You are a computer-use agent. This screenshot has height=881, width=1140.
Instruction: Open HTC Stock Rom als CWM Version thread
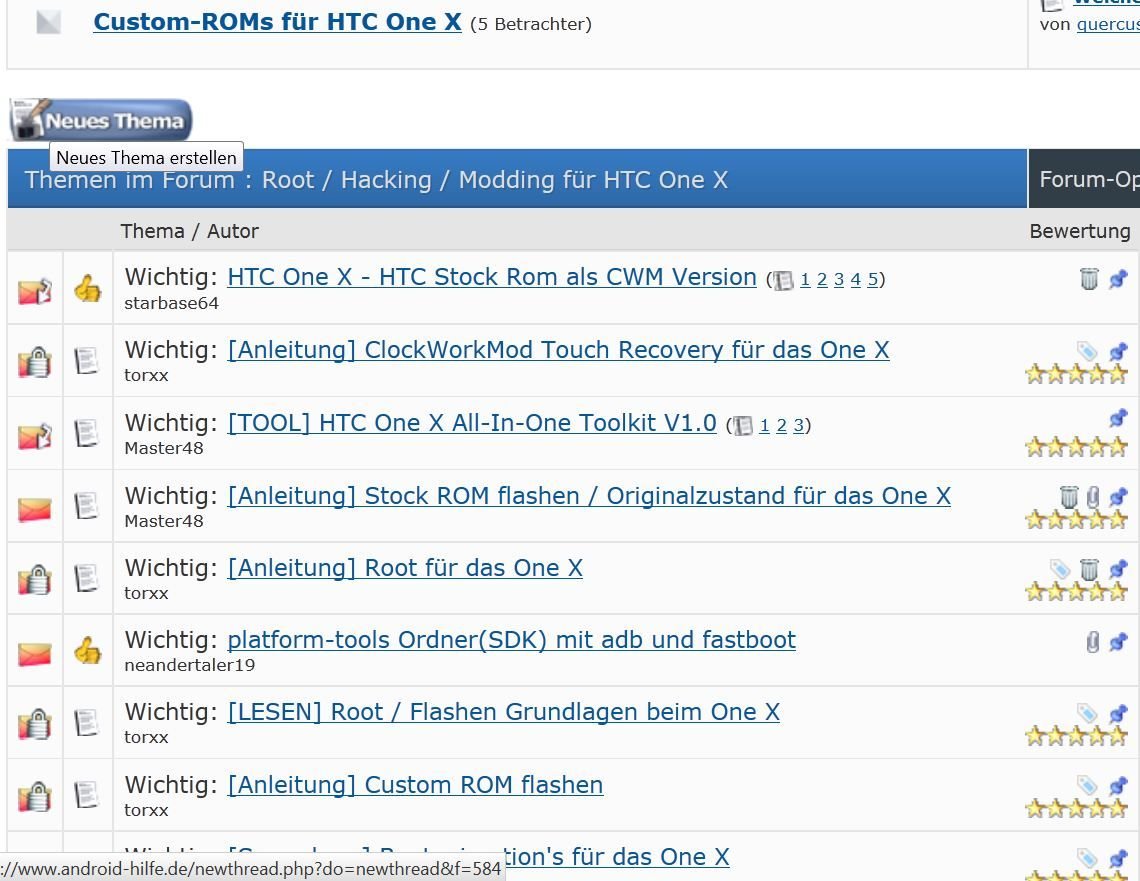coord(491,277)
